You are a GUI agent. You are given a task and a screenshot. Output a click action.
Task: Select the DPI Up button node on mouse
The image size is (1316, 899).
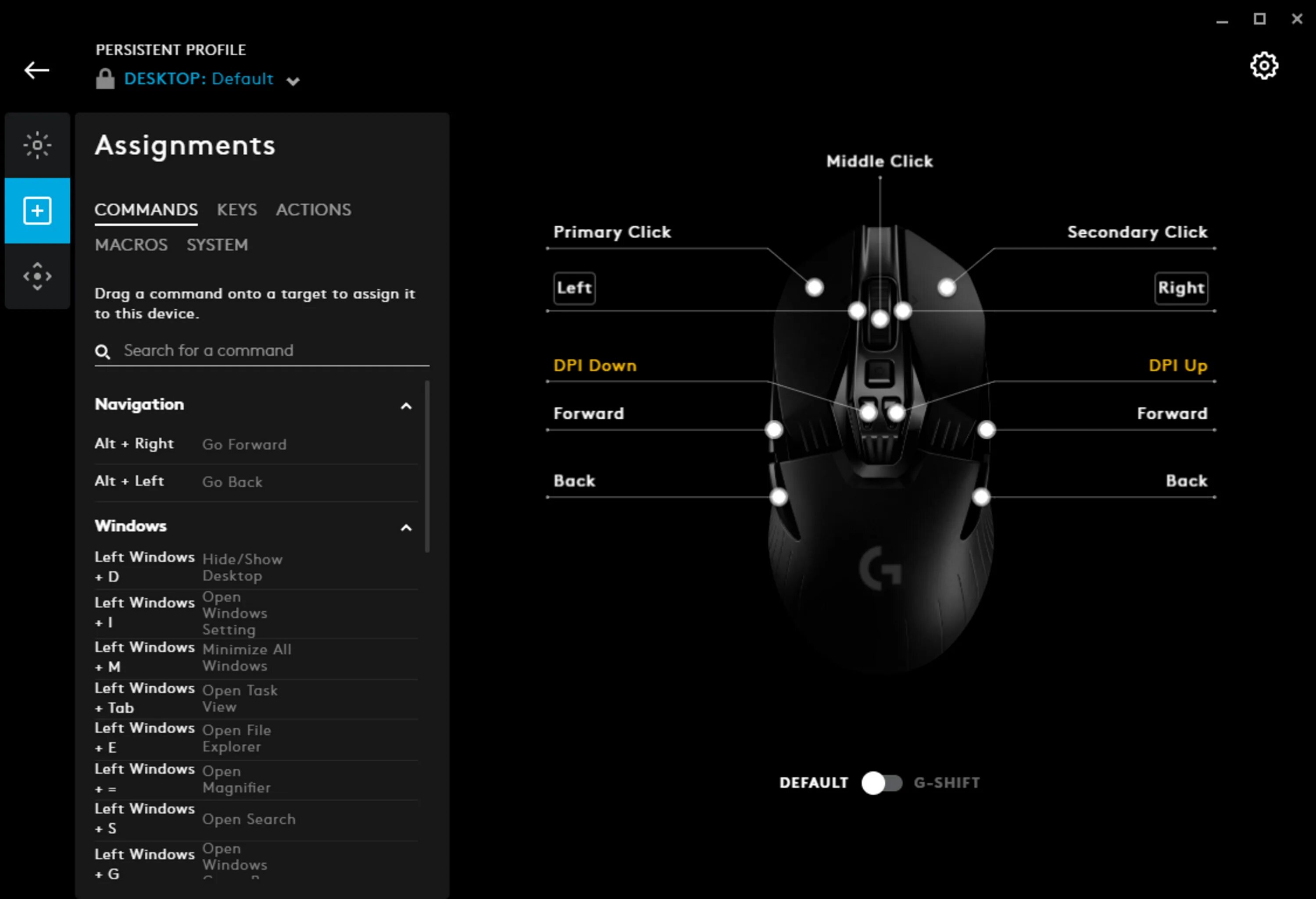point(896,413)
